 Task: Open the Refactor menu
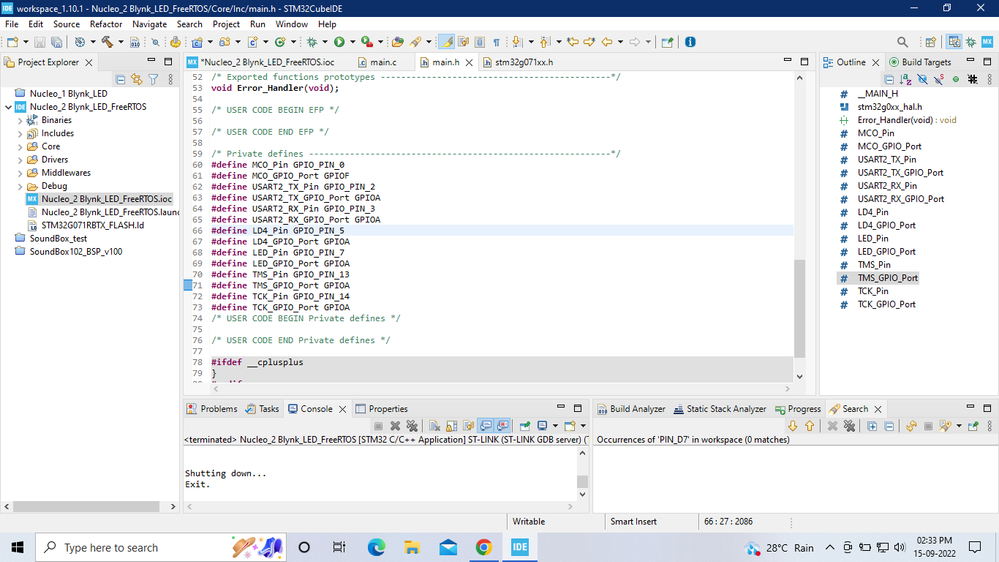(x=106, y=24)
